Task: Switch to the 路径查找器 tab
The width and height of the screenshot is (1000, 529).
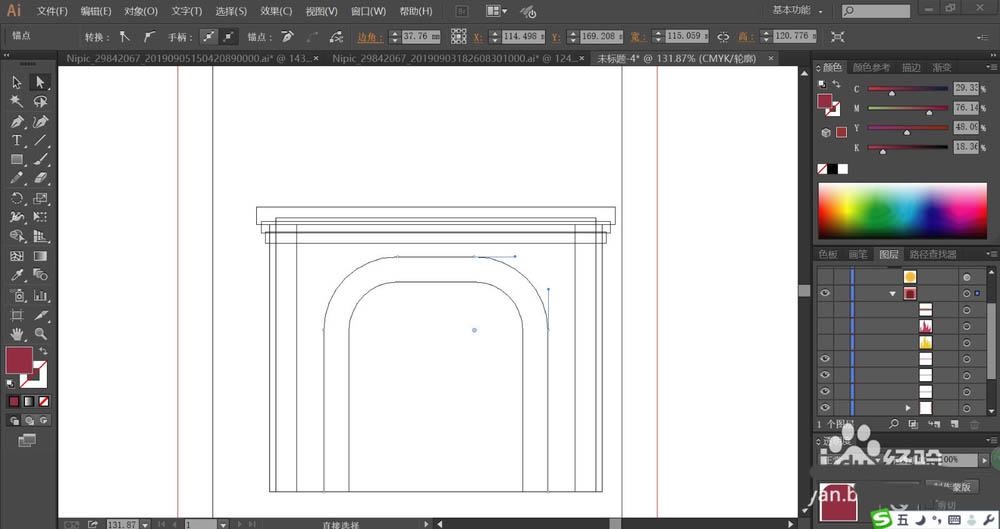Action: tap(933, 254)
